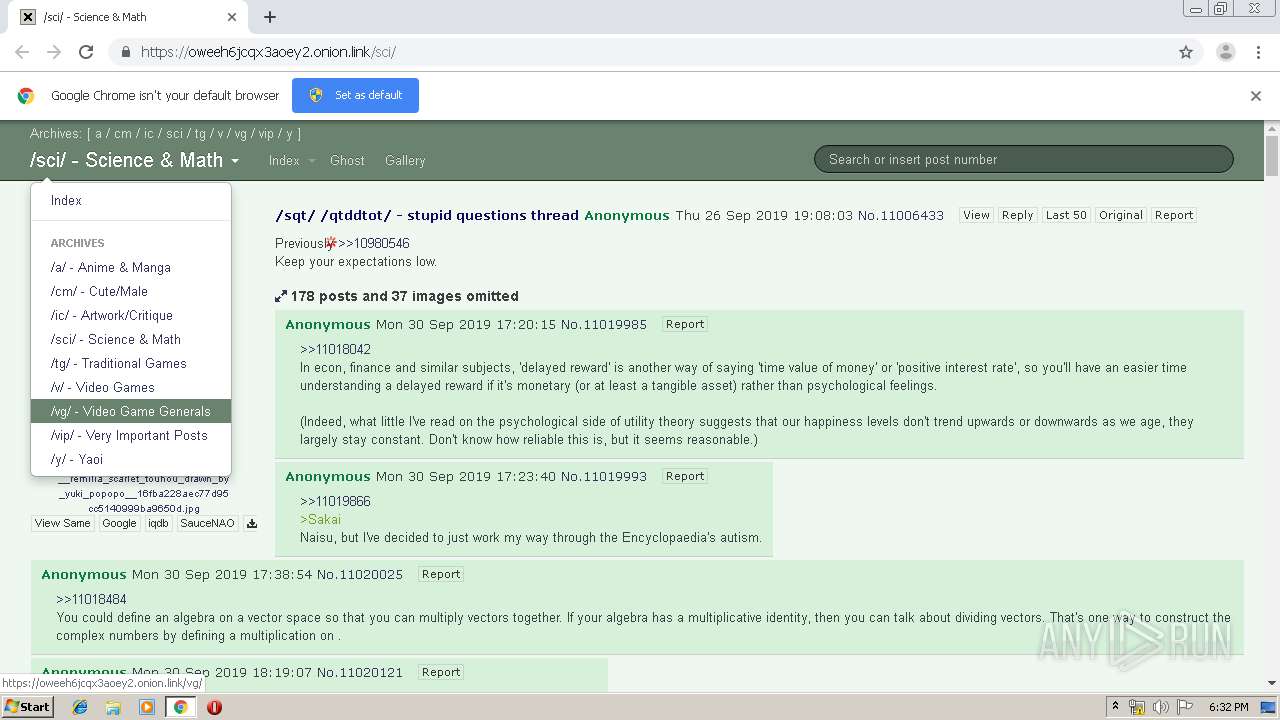This screenshot has width=1280, height=720.
Task: Close the /sci/ - Science & Math tab
Action: (x=232, y=17)
